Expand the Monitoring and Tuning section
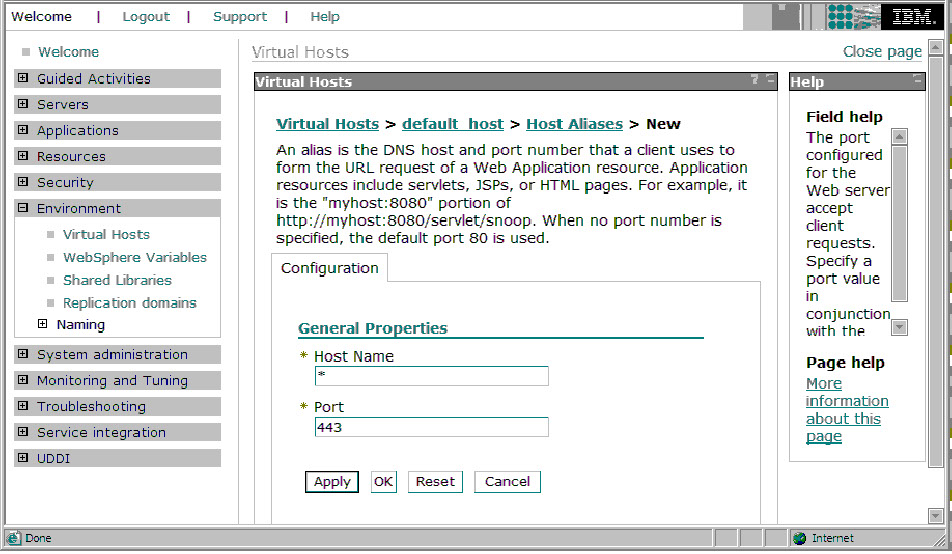 tap(23, 380)
